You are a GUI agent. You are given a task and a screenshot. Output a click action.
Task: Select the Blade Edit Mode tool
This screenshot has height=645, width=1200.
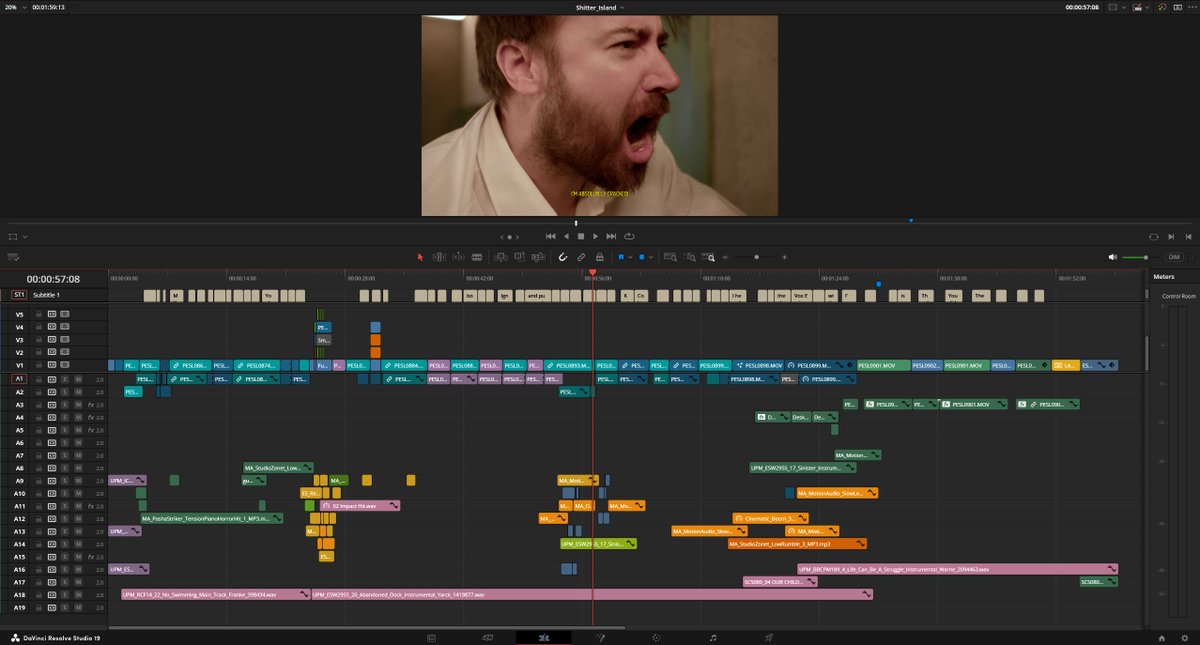(477, 257)
